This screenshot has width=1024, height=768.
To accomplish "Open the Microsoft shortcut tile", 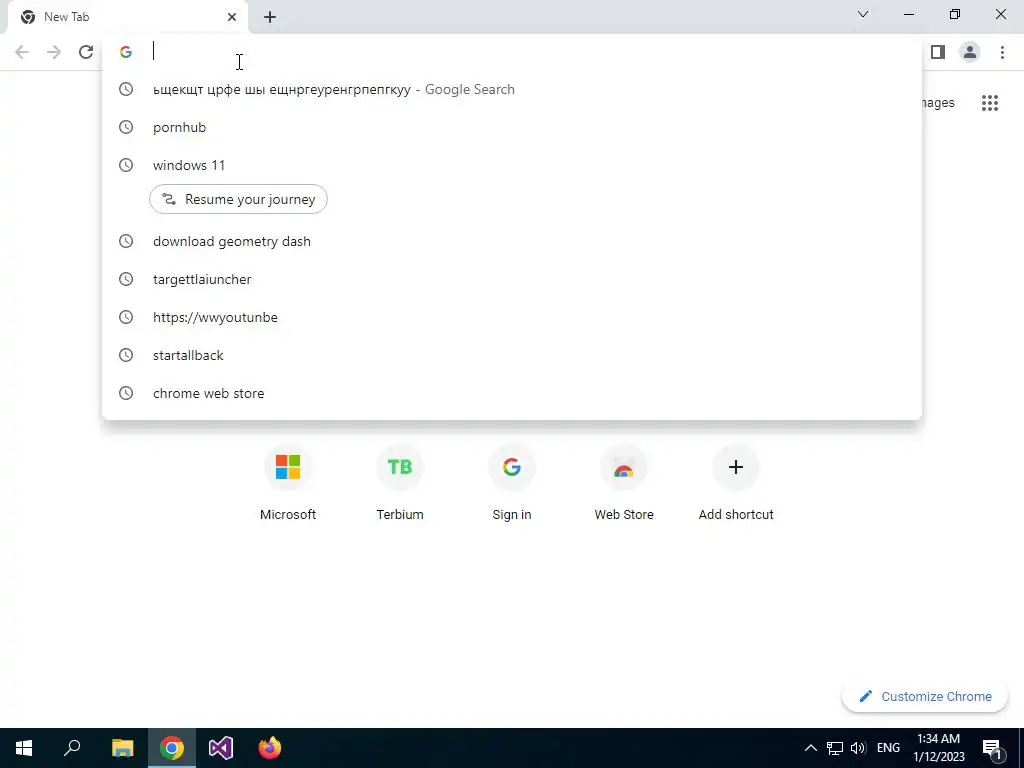I will pyautogui.click(x=288, y=483).
